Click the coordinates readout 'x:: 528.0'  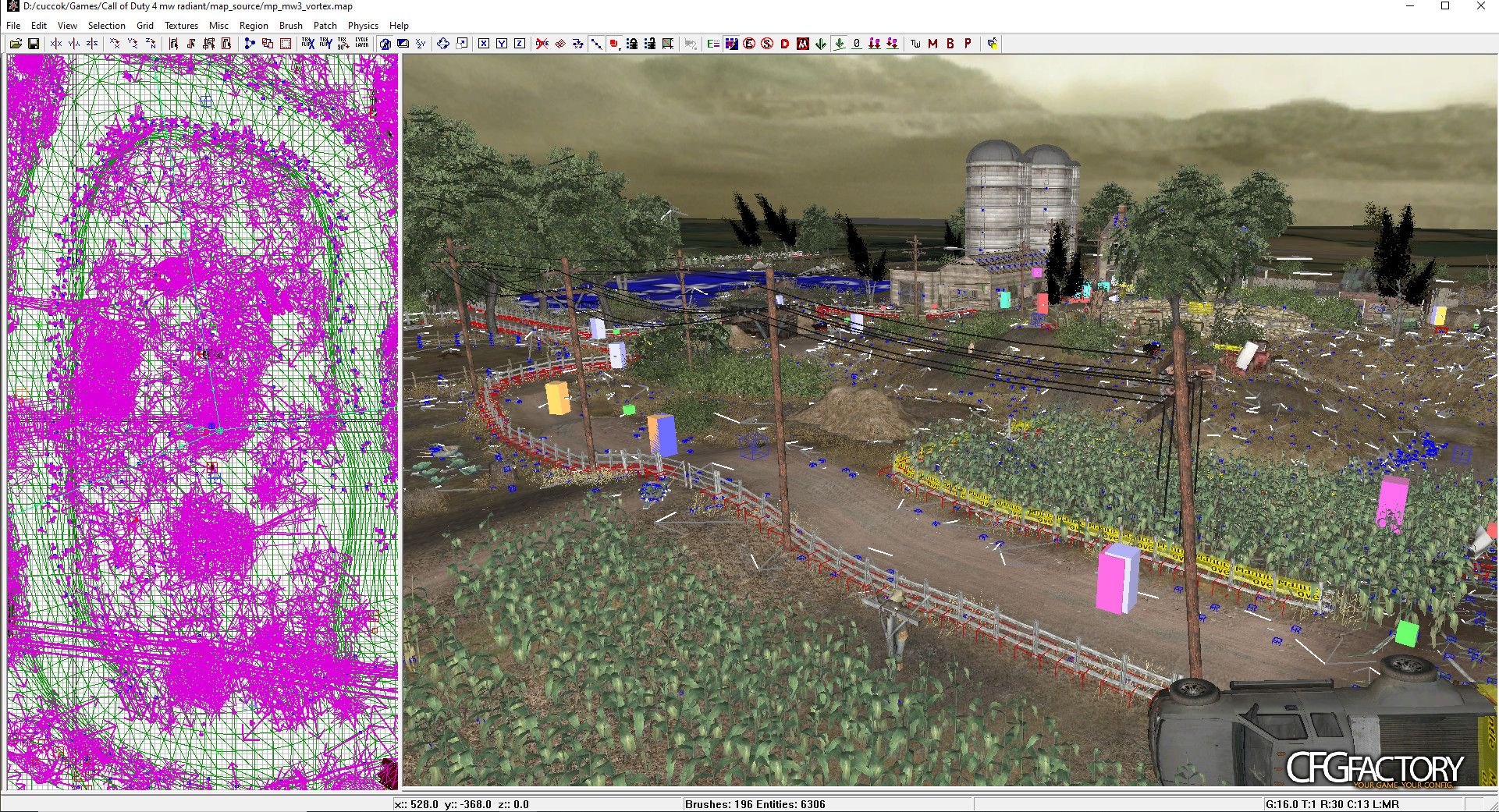417,804
